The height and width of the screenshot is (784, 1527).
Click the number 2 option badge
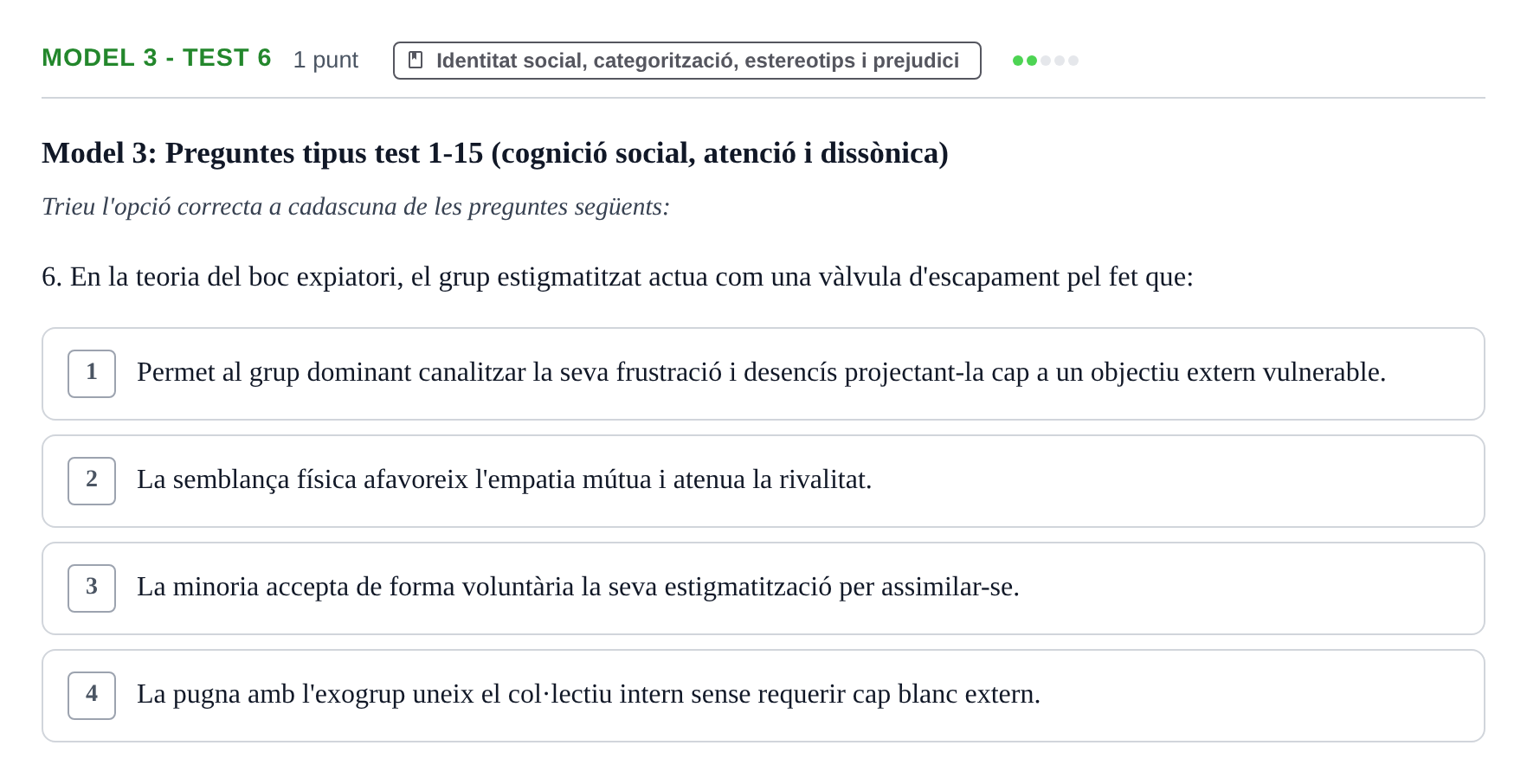(92, 481)
